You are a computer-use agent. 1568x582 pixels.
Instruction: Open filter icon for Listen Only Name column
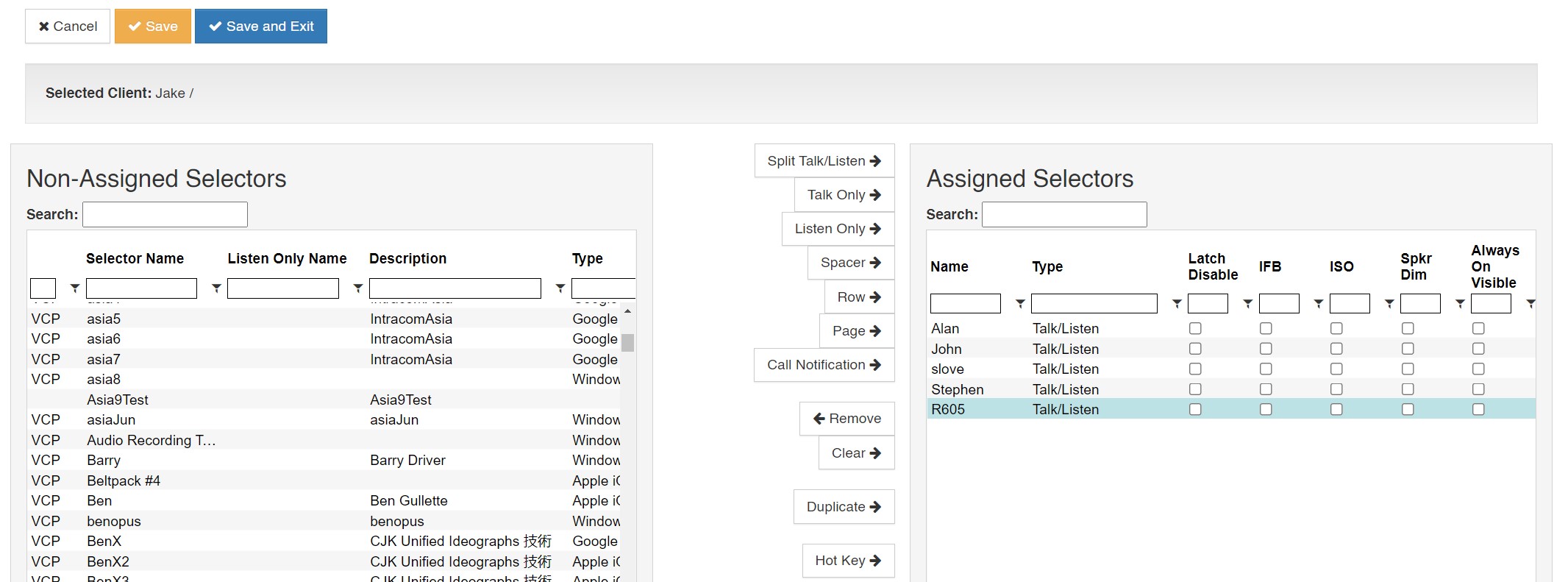(x=358, y=288)
